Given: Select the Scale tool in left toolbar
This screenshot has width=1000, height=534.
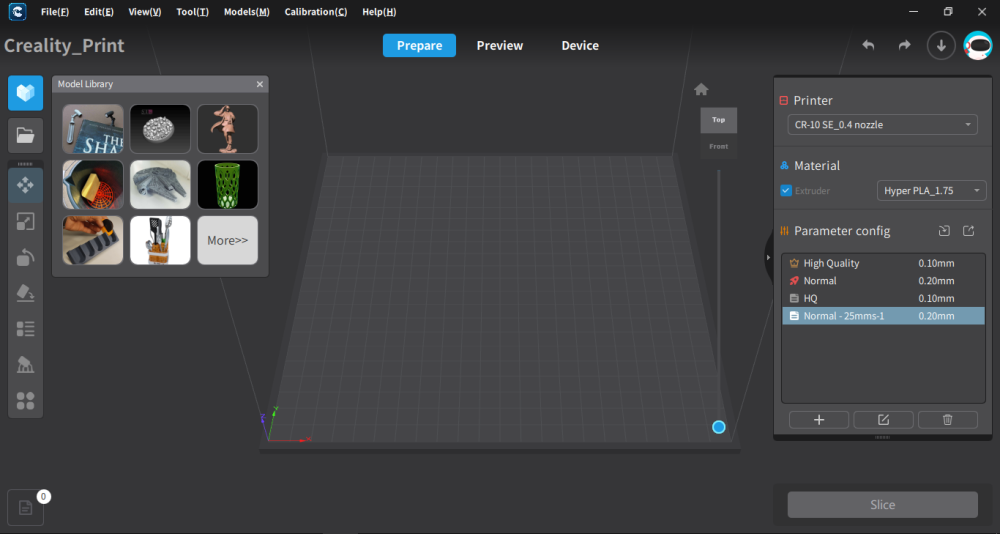Looking at the screenshot, I should [x=26, y=221].
